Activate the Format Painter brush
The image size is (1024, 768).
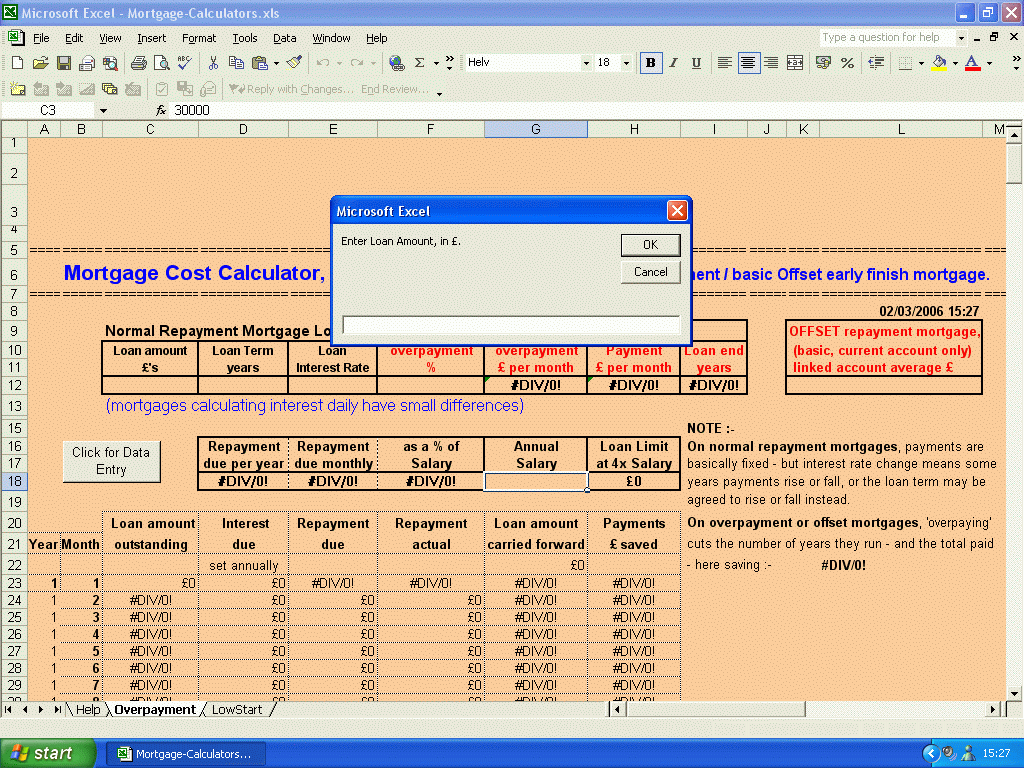tap(295, 63)
